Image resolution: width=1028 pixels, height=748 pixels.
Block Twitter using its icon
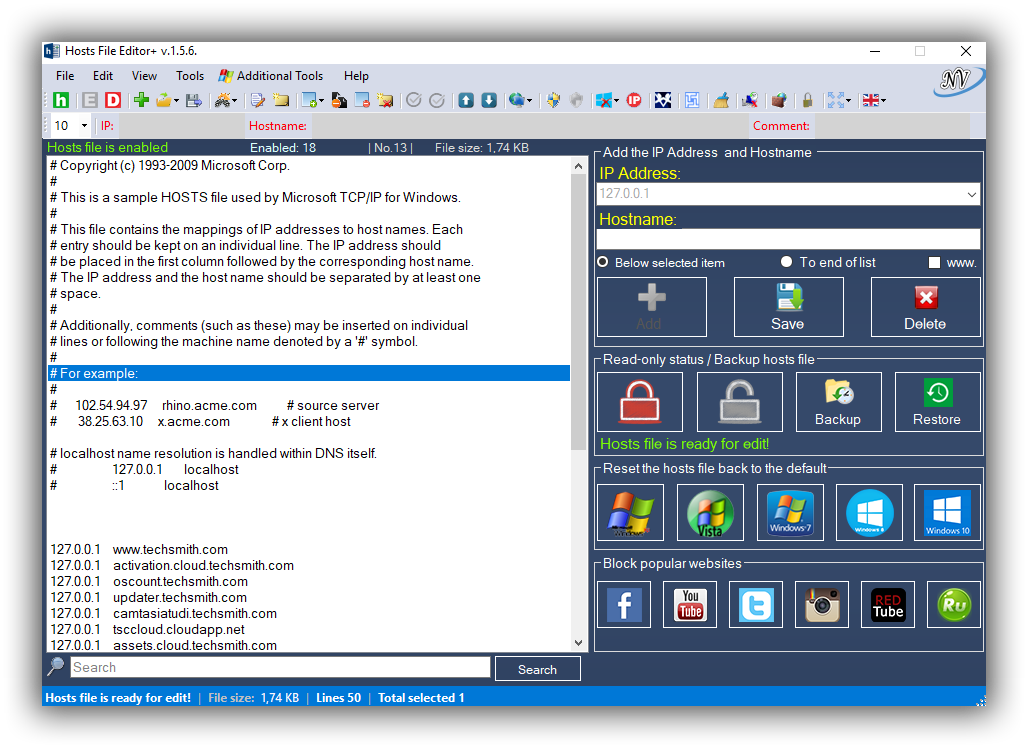point(756,604)
